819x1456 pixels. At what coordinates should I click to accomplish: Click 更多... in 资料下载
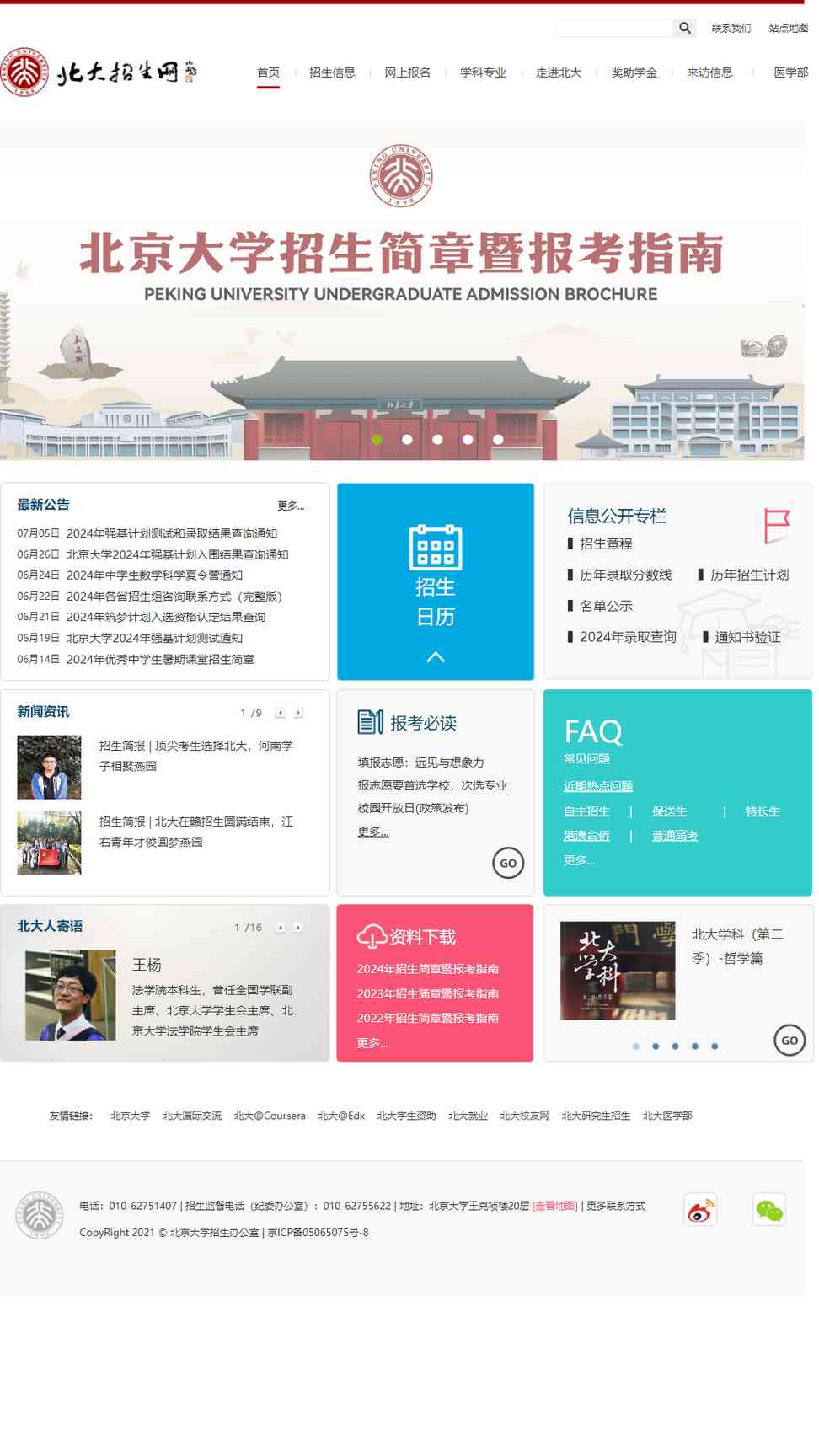point(372,1043)
